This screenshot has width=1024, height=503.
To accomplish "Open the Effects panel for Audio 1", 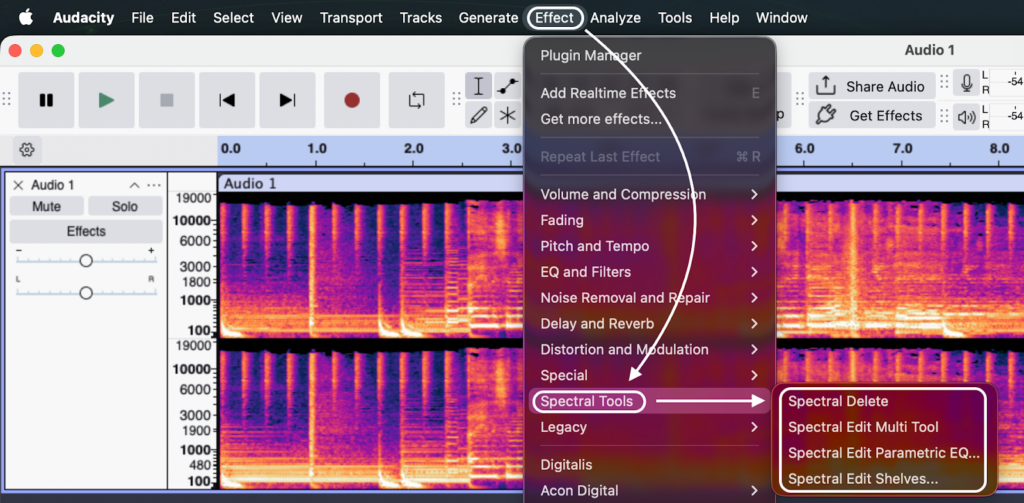I will pos(86,231).
